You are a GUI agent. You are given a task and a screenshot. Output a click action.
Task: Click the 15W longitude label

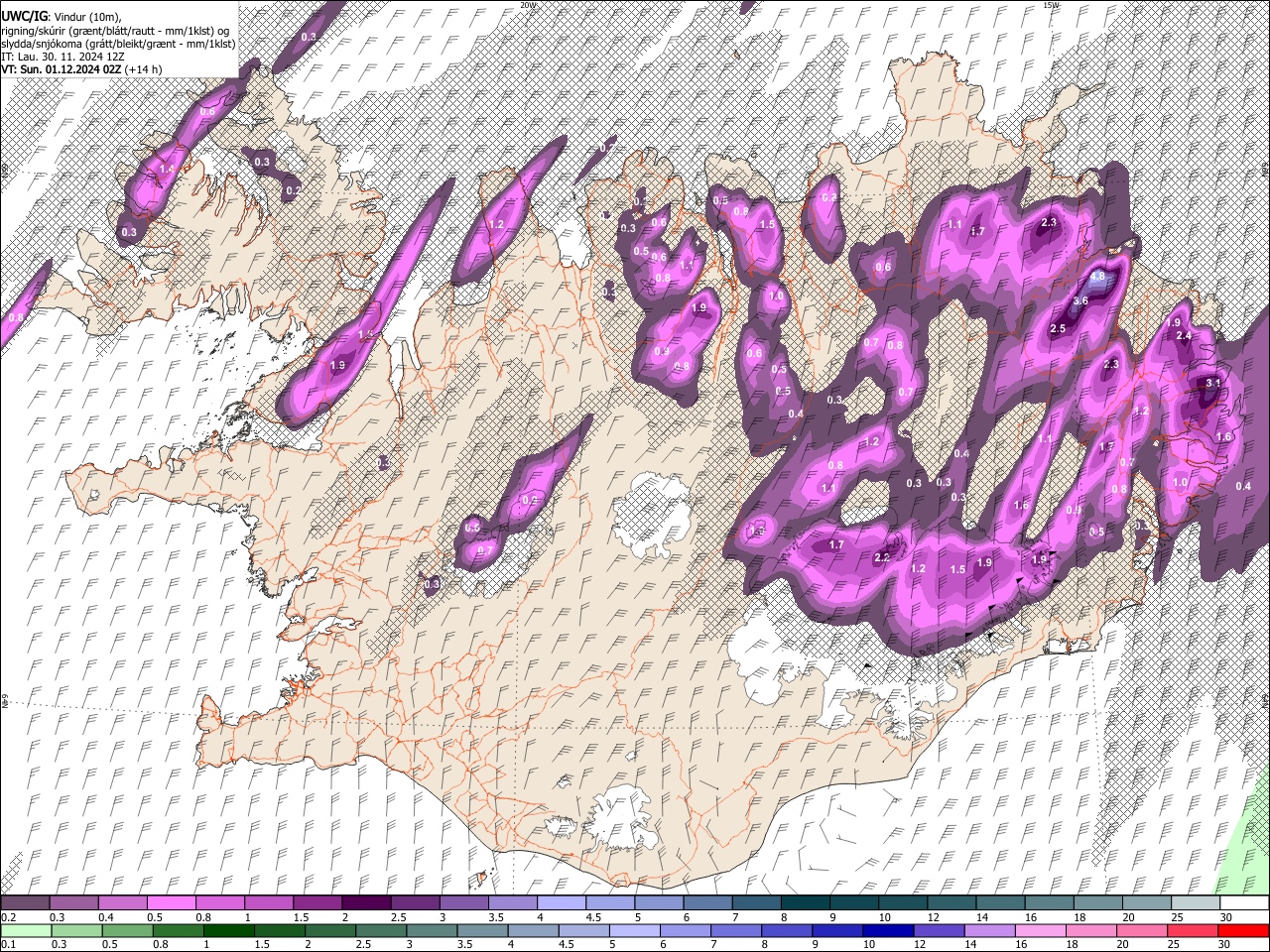tap(1053, 5)
